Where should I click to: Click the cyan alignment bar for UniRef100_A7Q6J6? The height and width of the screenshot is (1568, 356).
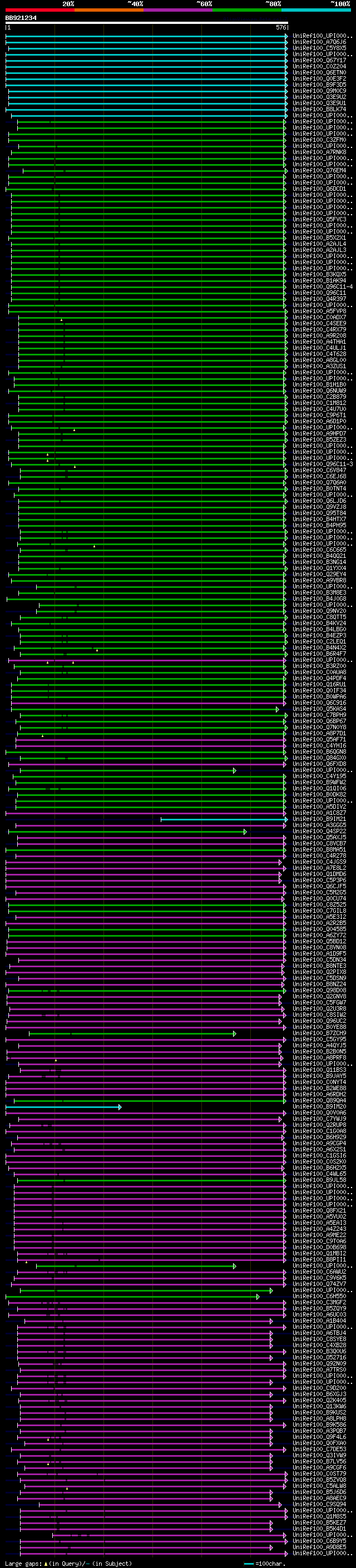point(147,42)
